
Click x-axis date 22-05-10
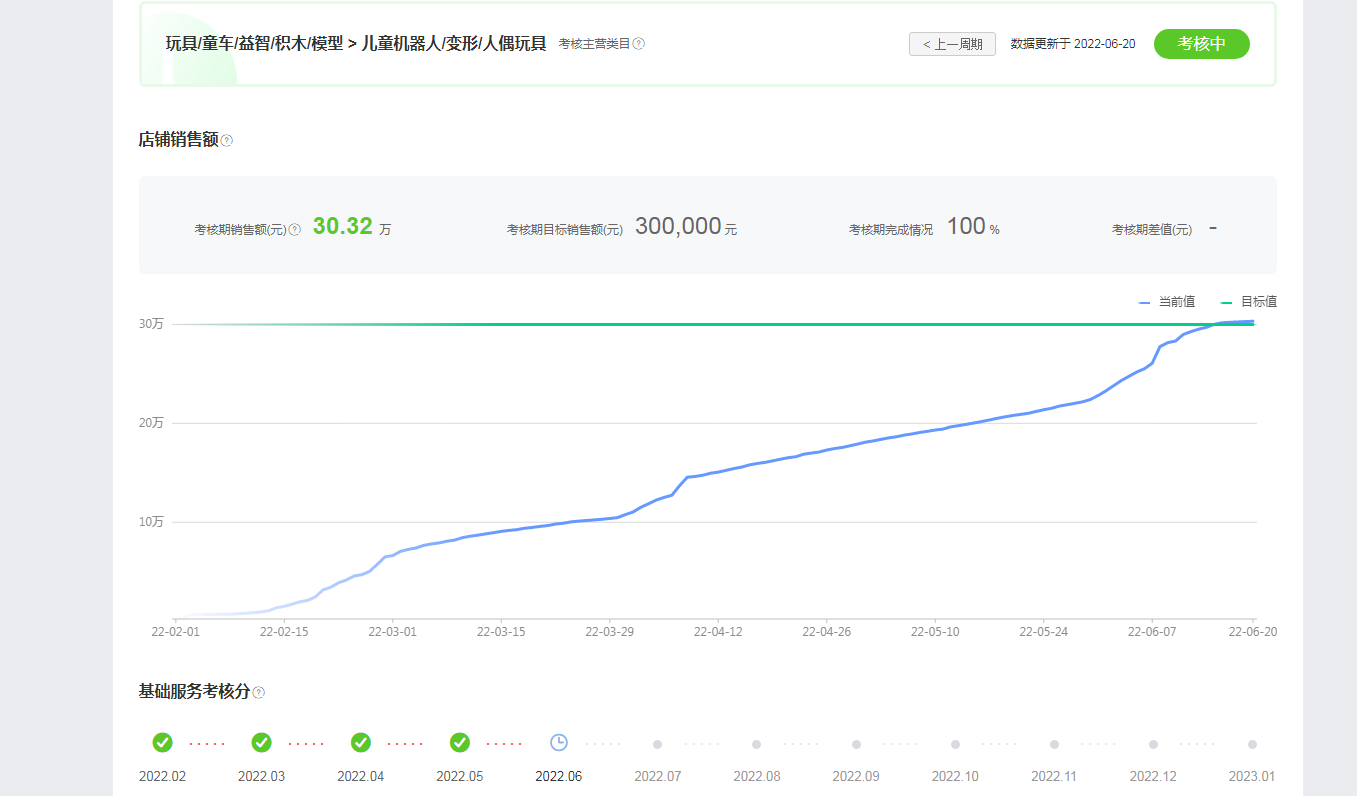click(x=935, y=632)
